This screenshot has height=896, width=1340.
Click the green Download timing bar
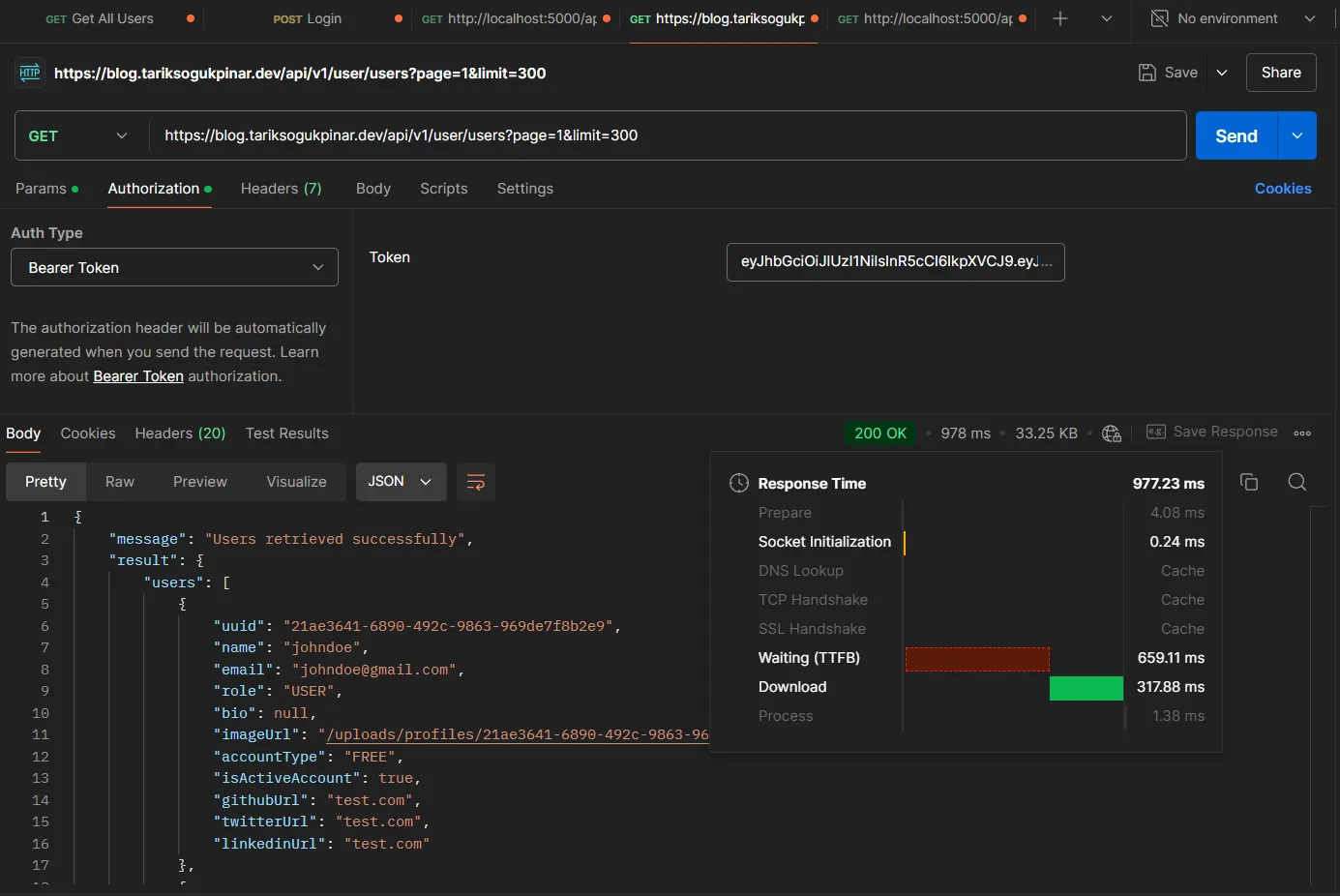click(x=1087, y=688)
